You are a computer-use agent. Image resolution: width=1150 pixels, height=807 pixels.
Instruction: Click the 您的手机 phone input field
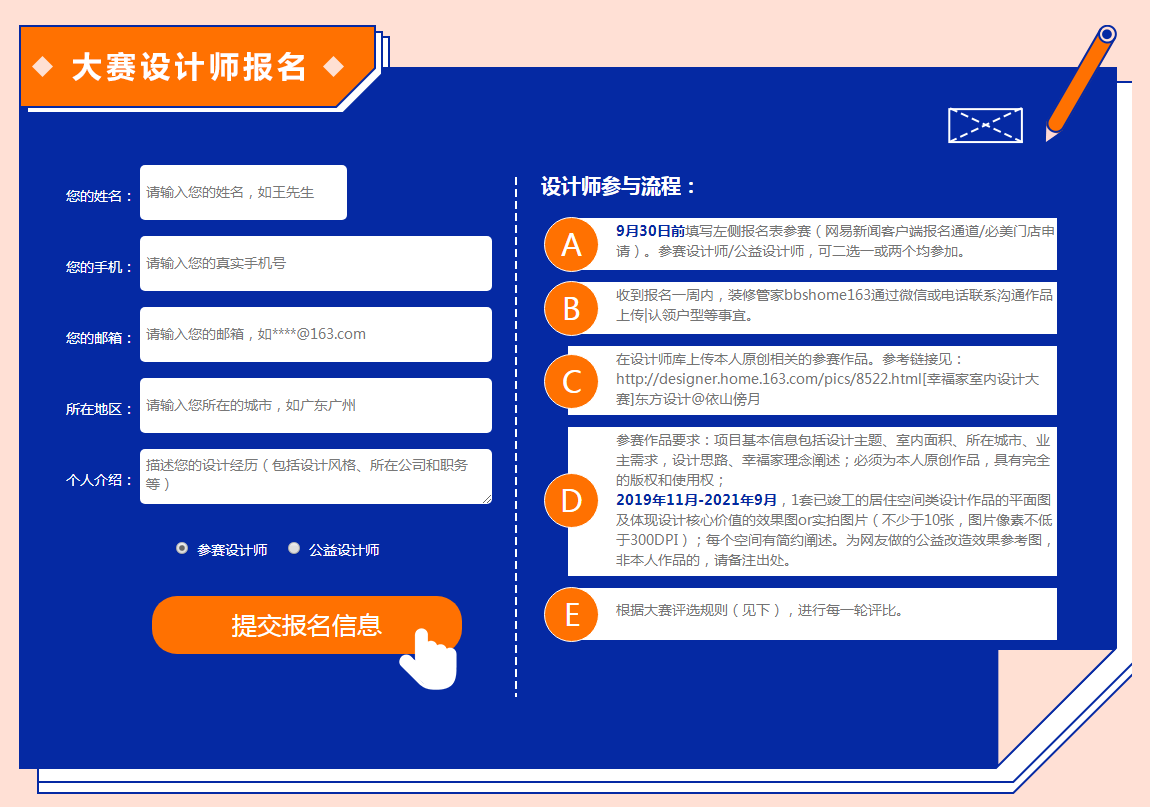pyautogui.click(x=315, y=263)
